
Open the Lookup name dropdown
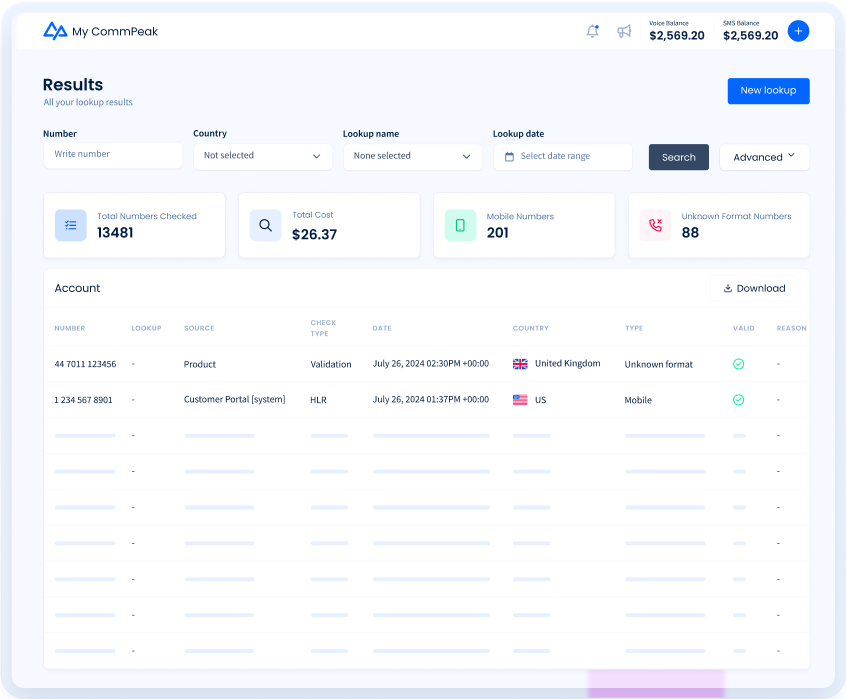coord(412,156)
